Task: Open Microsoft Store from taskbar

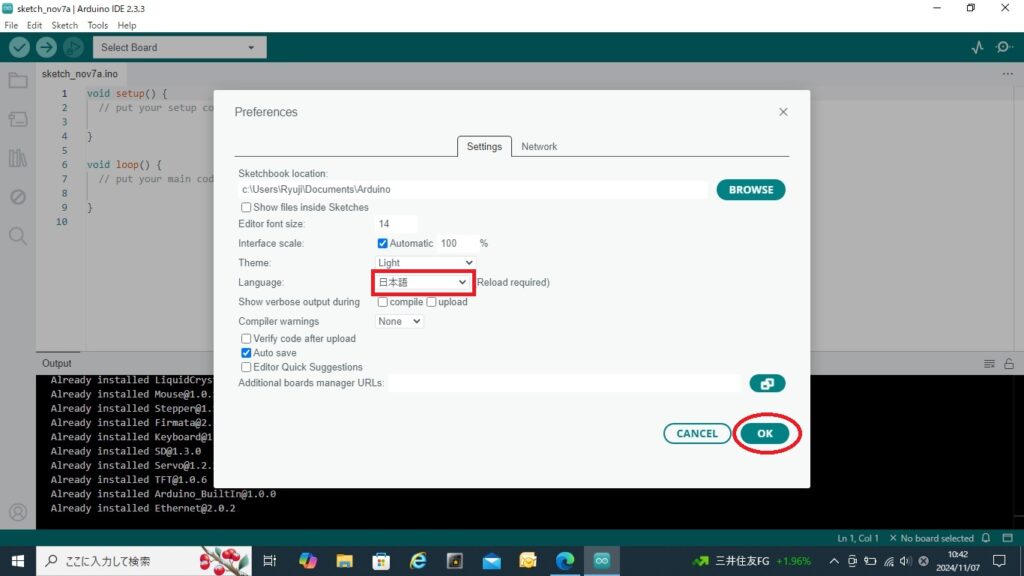Action: point(381,561)
